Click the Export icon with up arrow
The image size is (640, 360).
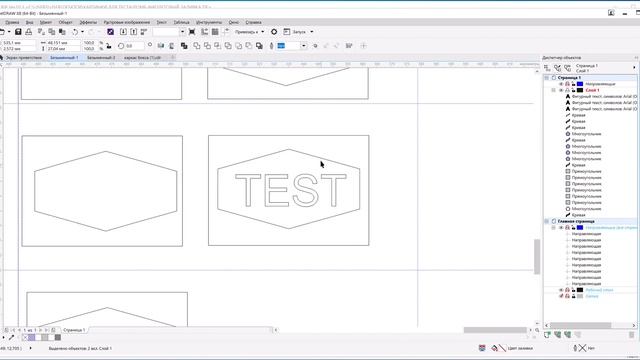[133, 32]
